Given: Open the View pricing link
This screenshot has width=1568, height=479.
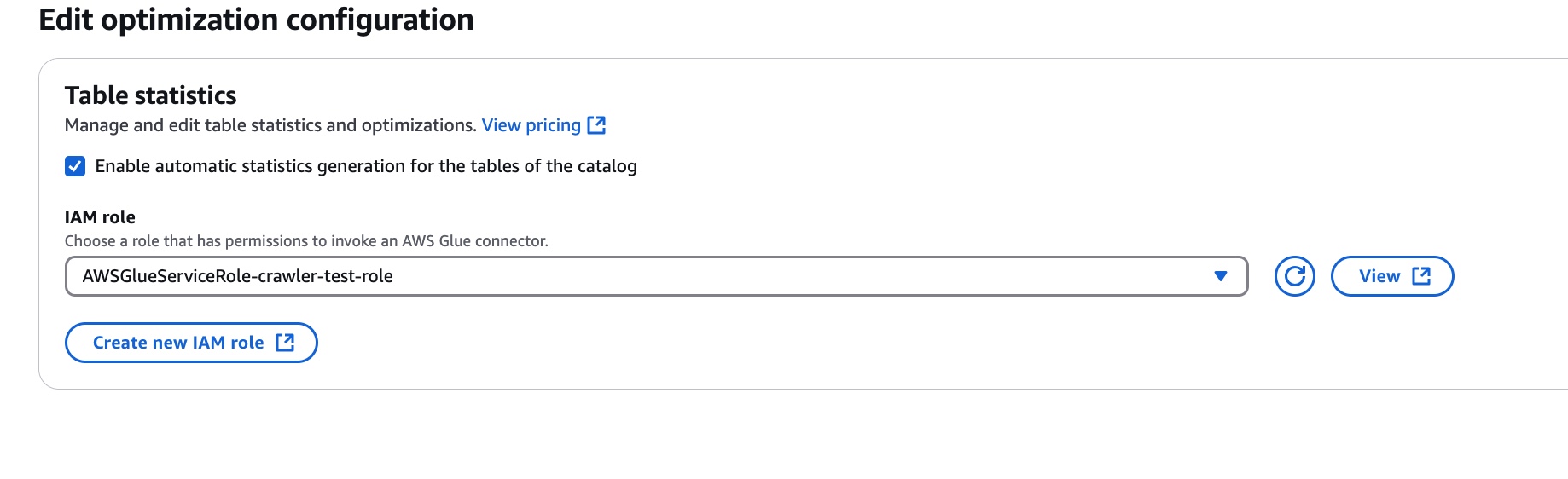Looking at the screenshot, I should (x=531, y=125).
